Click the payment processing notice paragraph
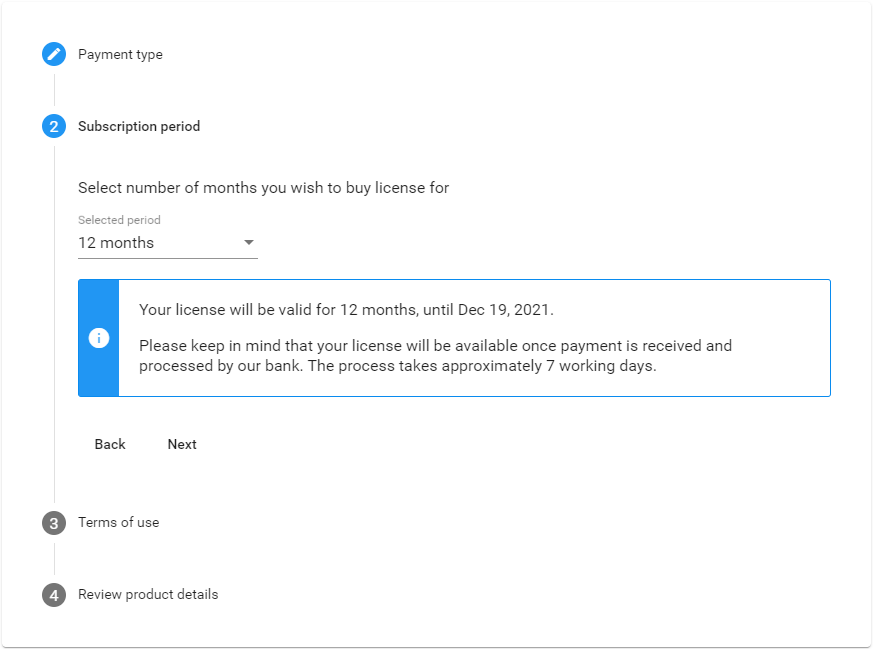 coord(435,356)
